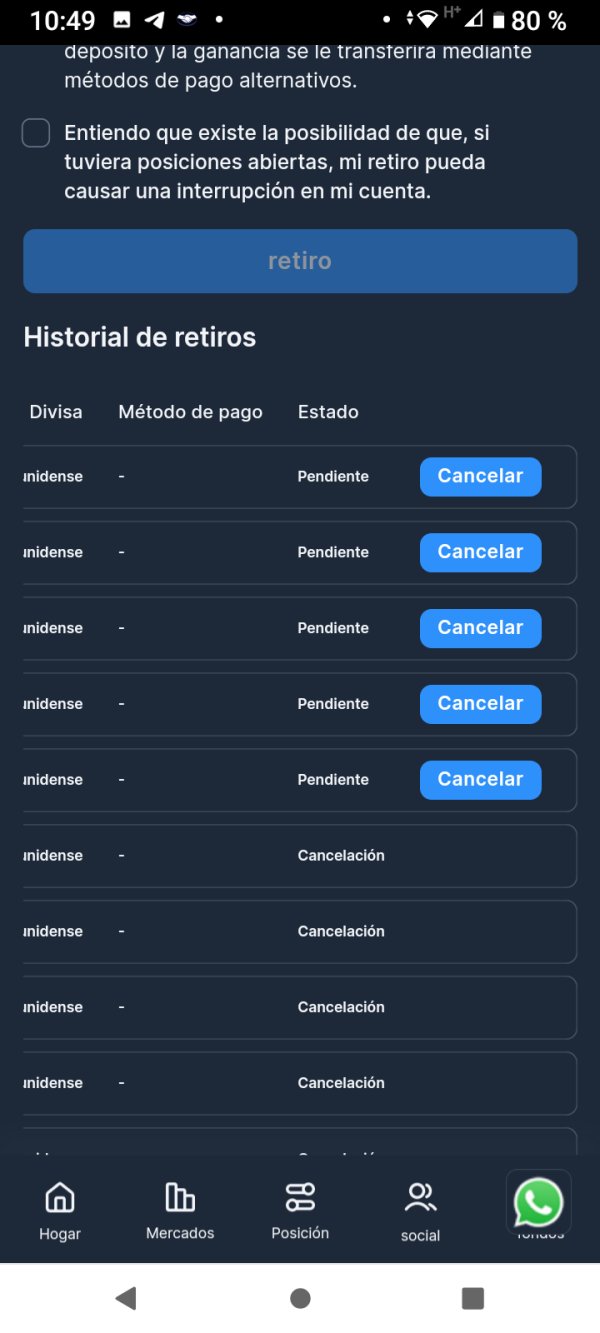
Task: Select the Estado column header
Action: (x=328, y=412)
